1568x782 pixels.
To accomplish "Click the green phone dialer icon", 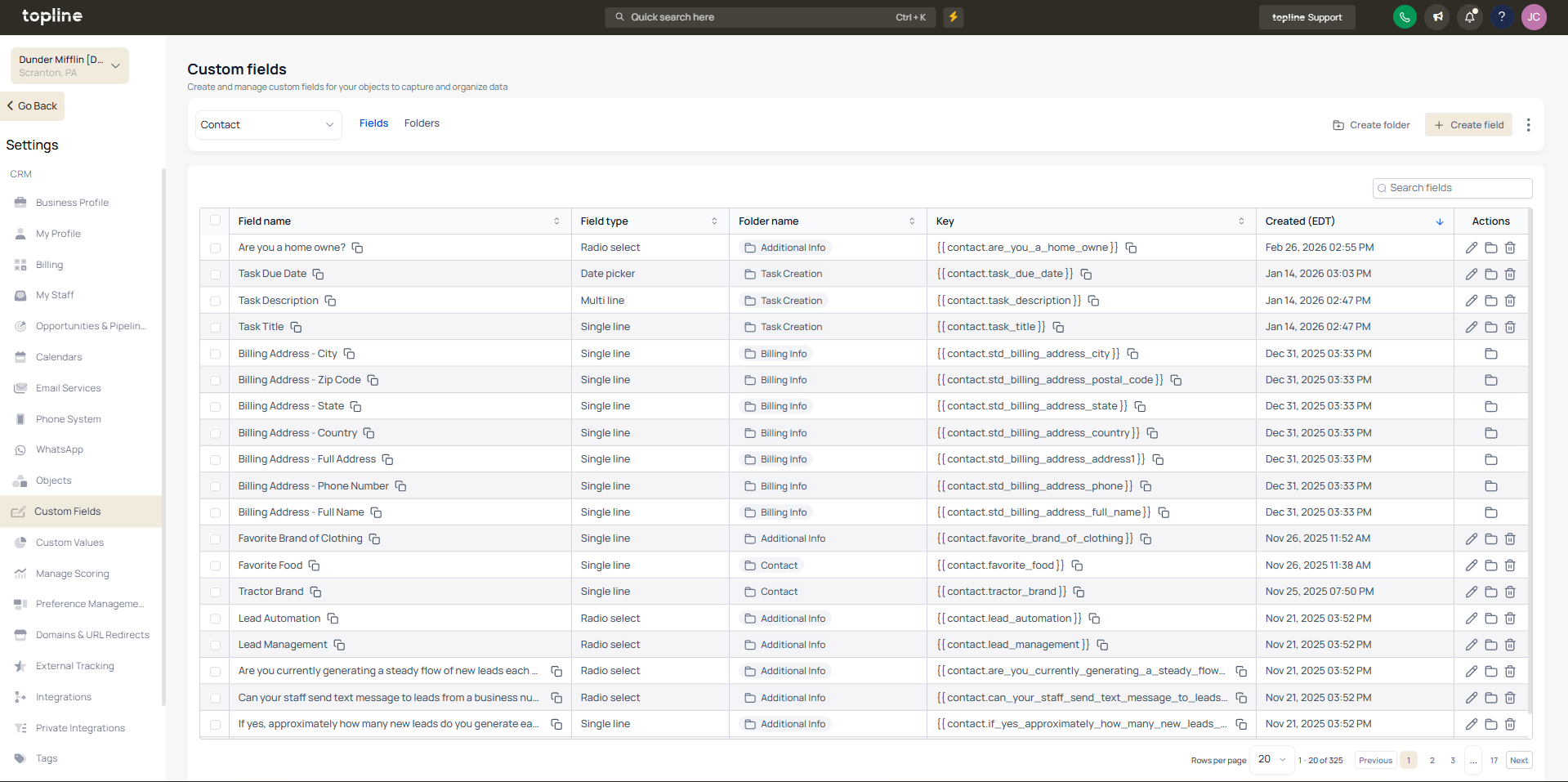I will [x=1405, y=17].
